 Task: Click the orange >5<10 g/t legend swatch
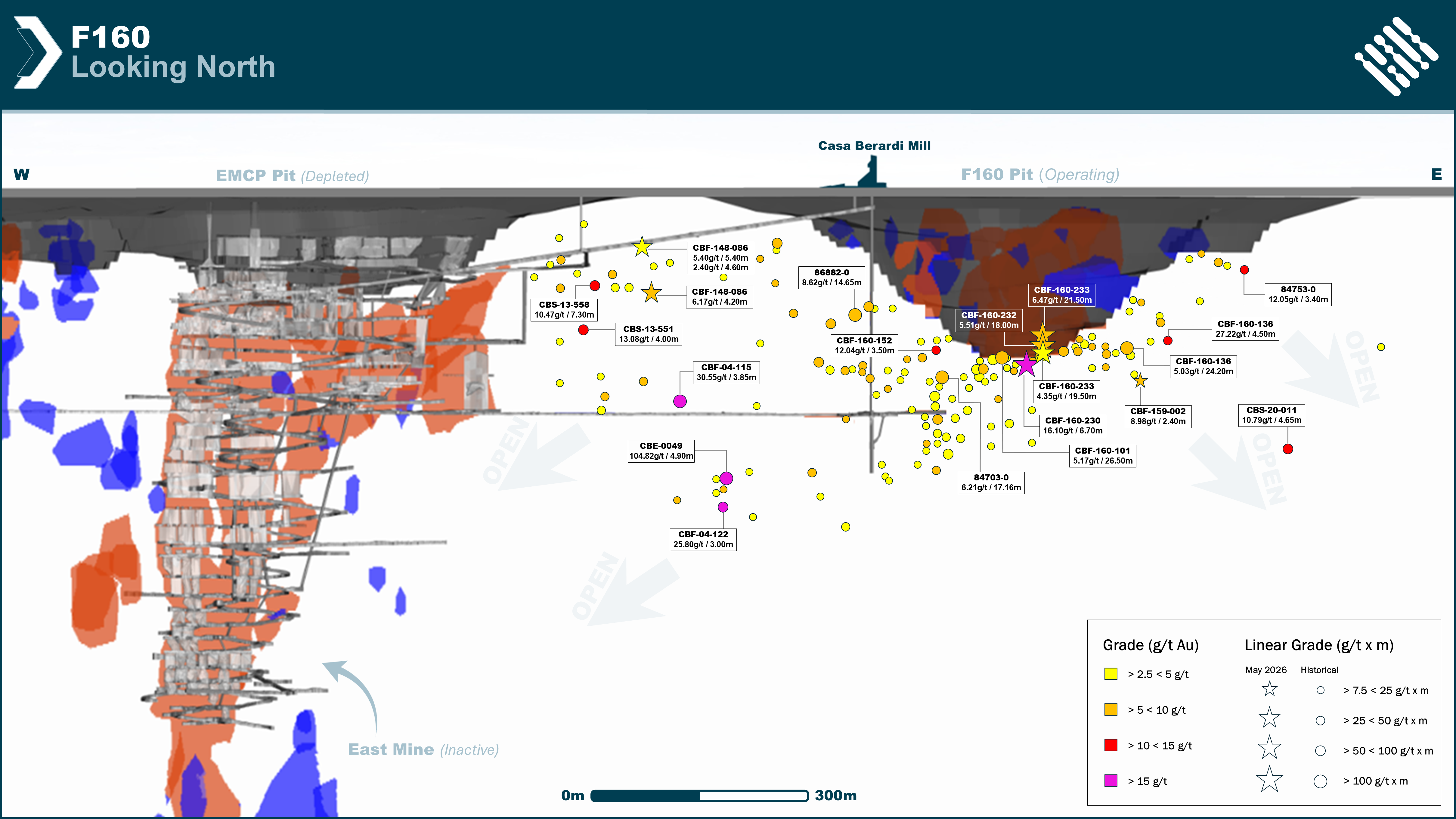[1111, 709]
